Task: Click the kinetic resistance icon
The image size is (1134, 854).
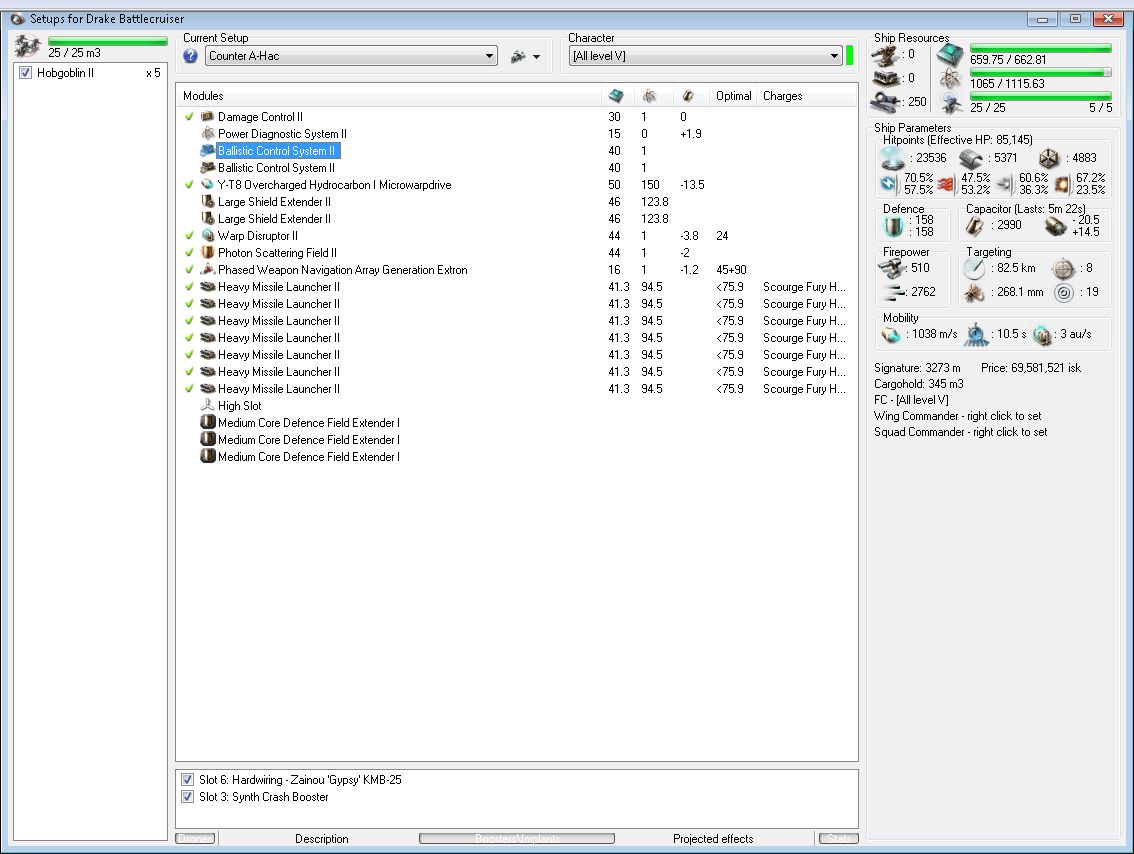Action: pos(1005,184)
